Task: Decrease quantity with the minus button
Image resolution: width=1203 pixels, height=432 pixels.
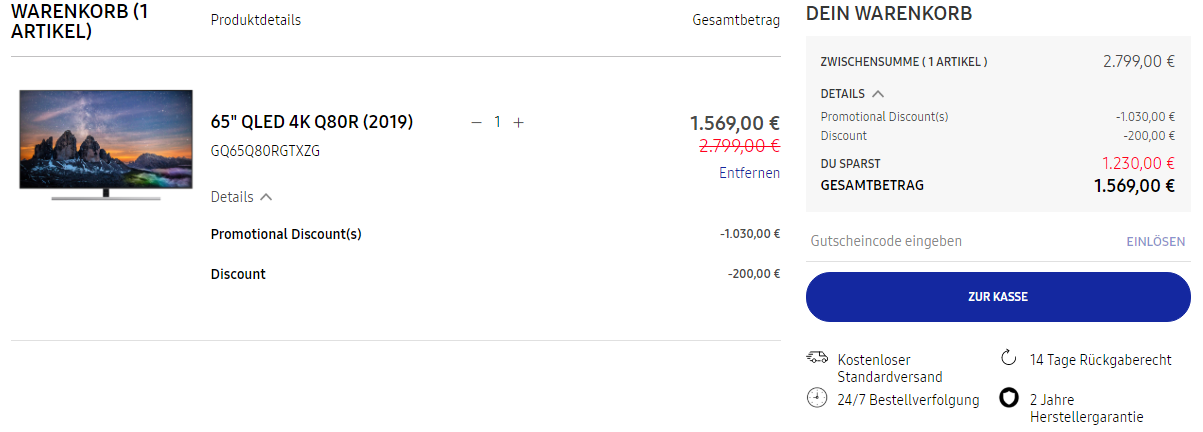Action: (476, 122)
